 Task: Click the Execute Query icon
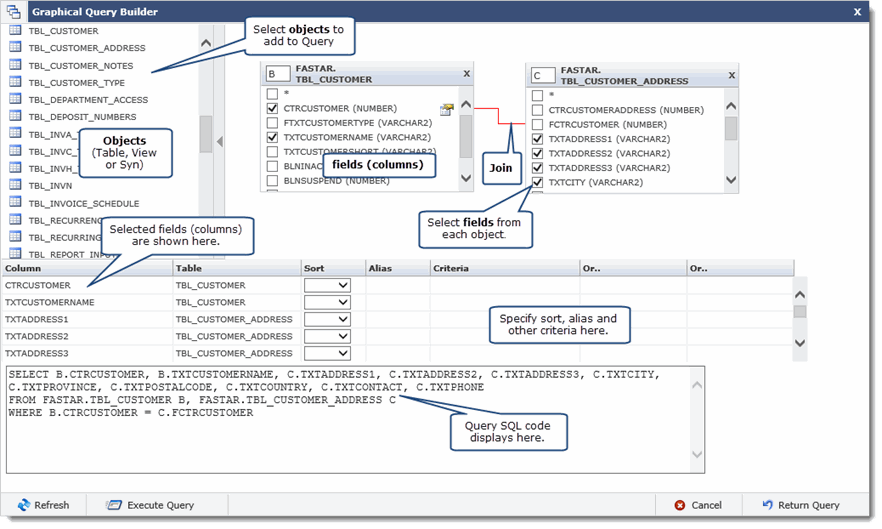114,505
